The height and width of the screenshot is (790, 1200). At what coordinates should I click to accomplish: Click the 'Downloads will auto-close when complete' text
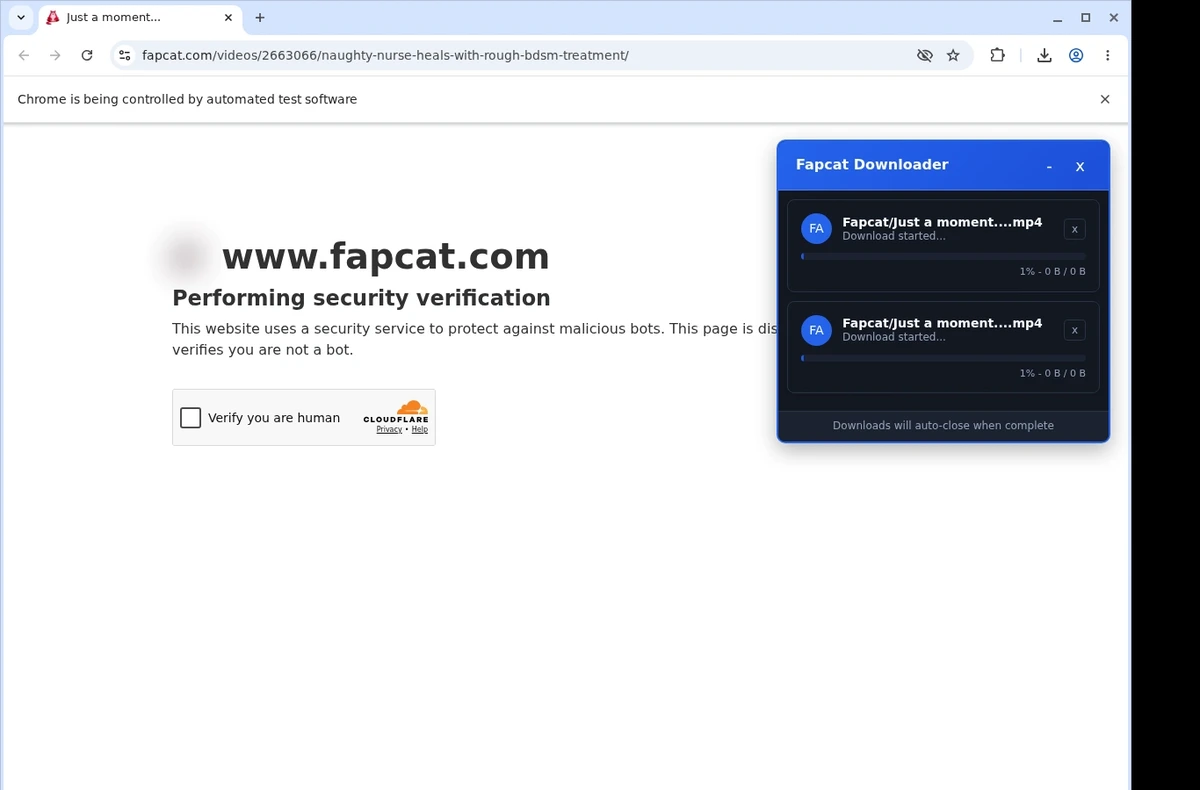point(943,425)
